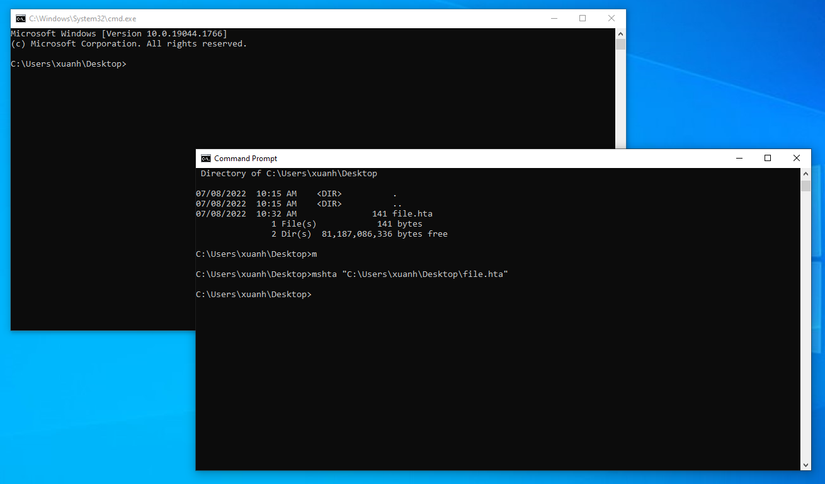This screenshot has height=484, width=825.
Task: Click the Command Prompt window system icon
Action: [x=206, y=158]
